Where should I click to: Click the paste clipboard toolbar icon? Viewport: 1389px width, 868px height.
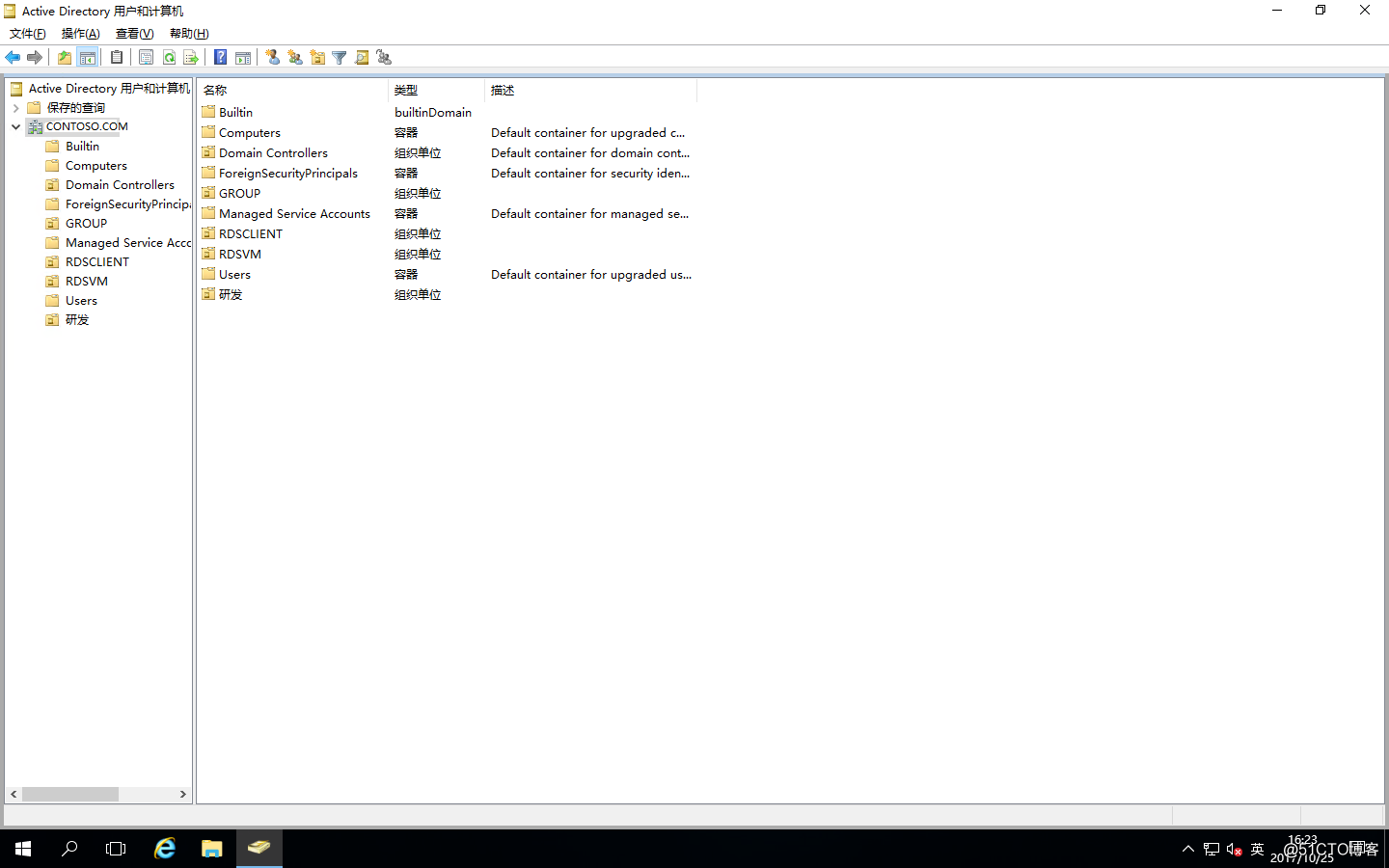117,58
